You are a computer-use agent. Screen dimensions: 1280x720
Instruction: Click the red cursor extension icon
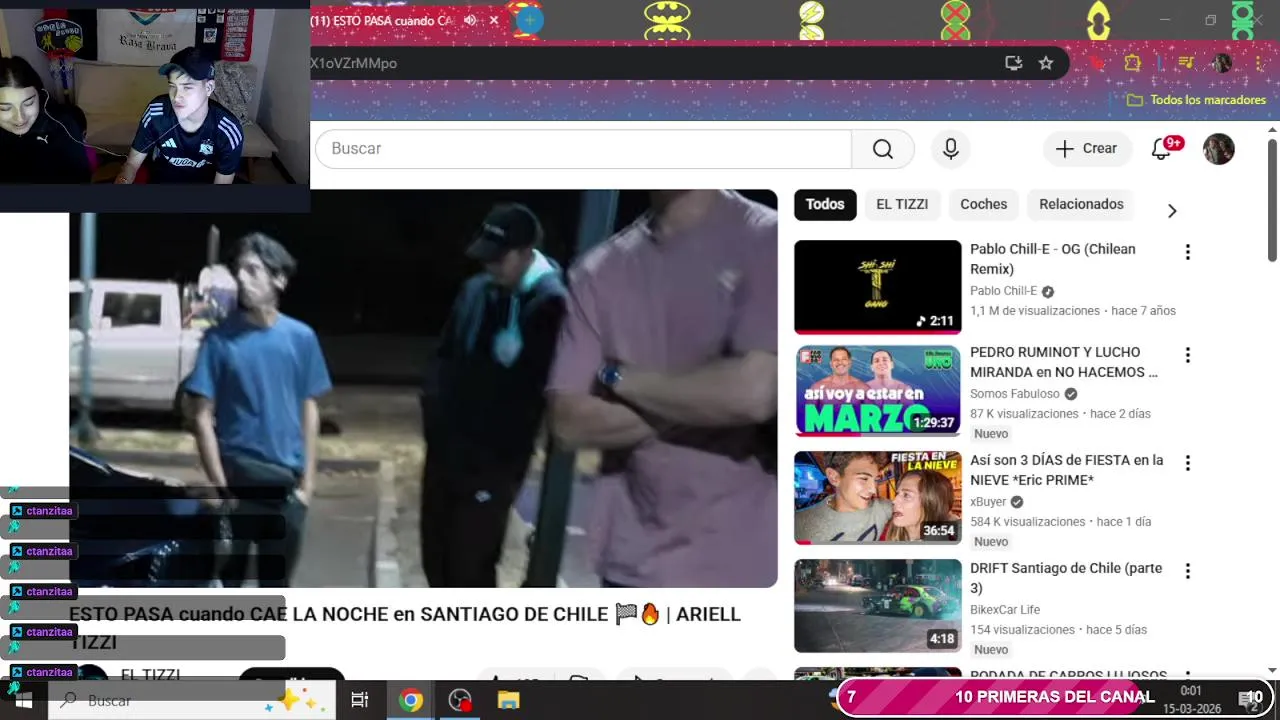pos(1098,63)
